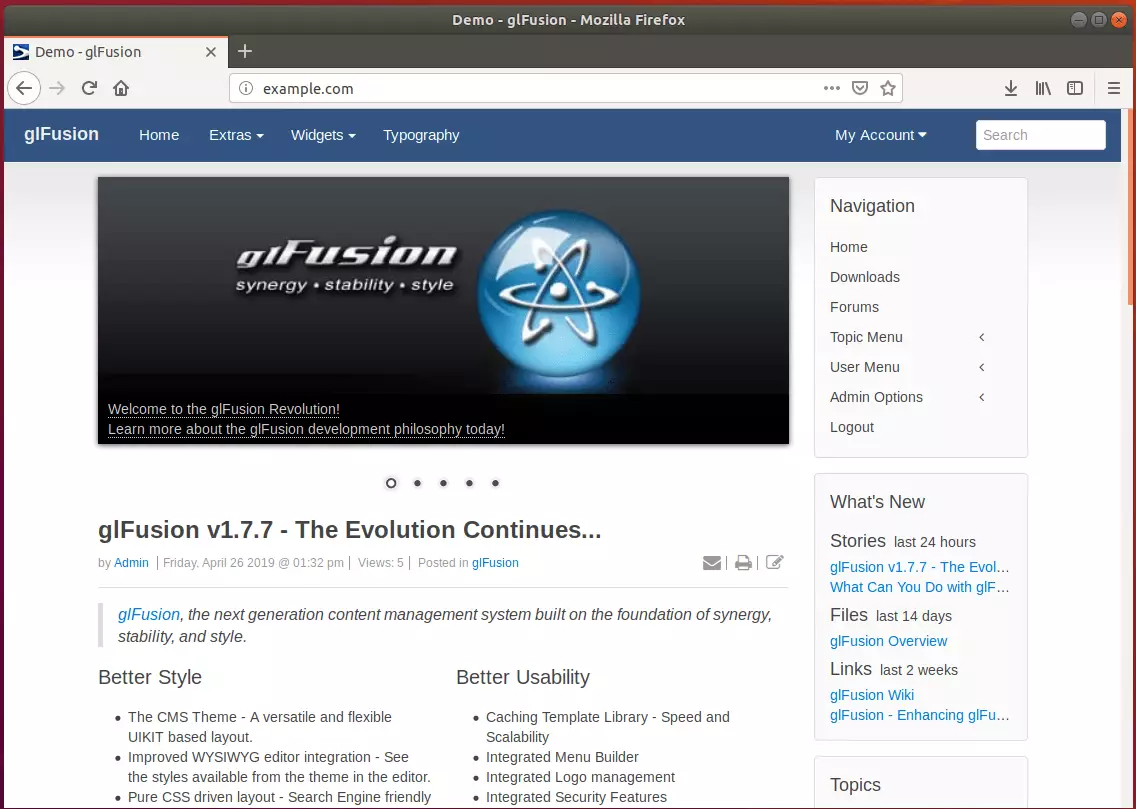Open Typography in the top navbar
The width and height of the screenshot is (1136, 809).
[x=421, y=135]
